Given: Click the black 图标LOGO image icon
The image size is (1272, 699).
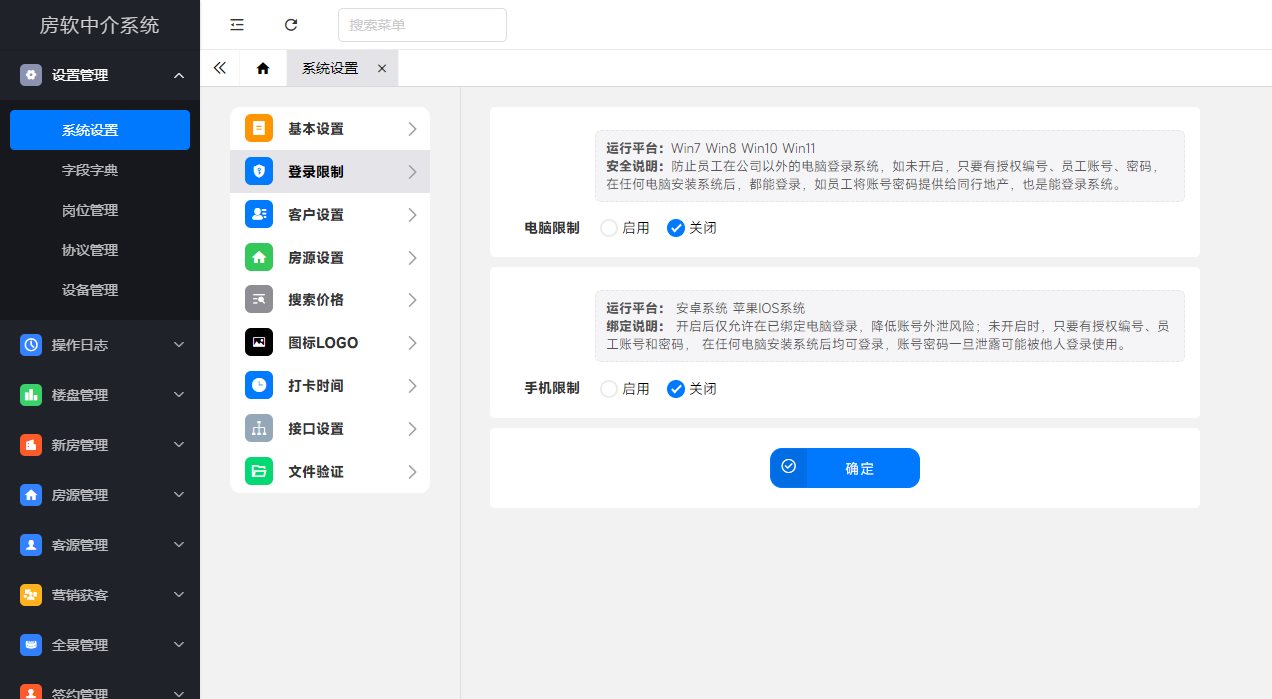Looking at the screenshot, I should pyautogui.click(x=259, y=342).
